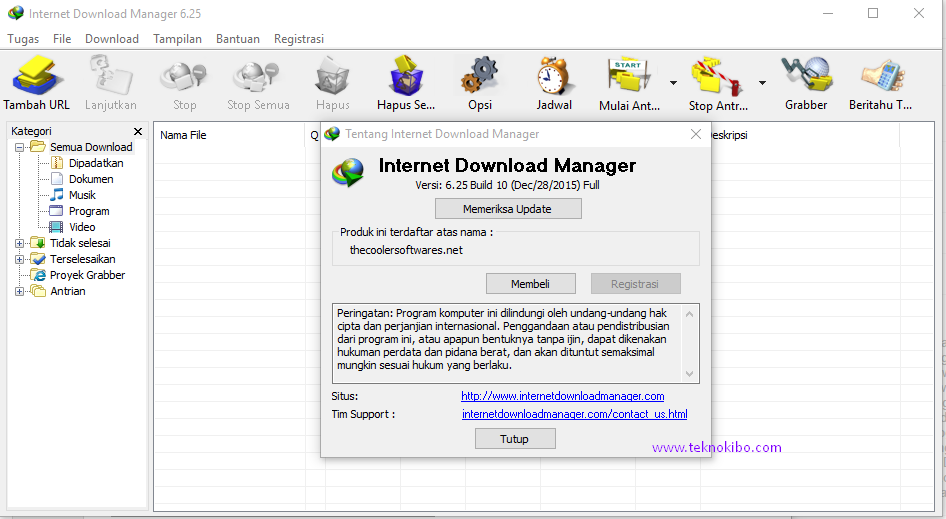Open dropdown arrow beside Mulai Ant...
Image resolution: width=946 pixels, height=519 pixels.
tap(673, 83)
